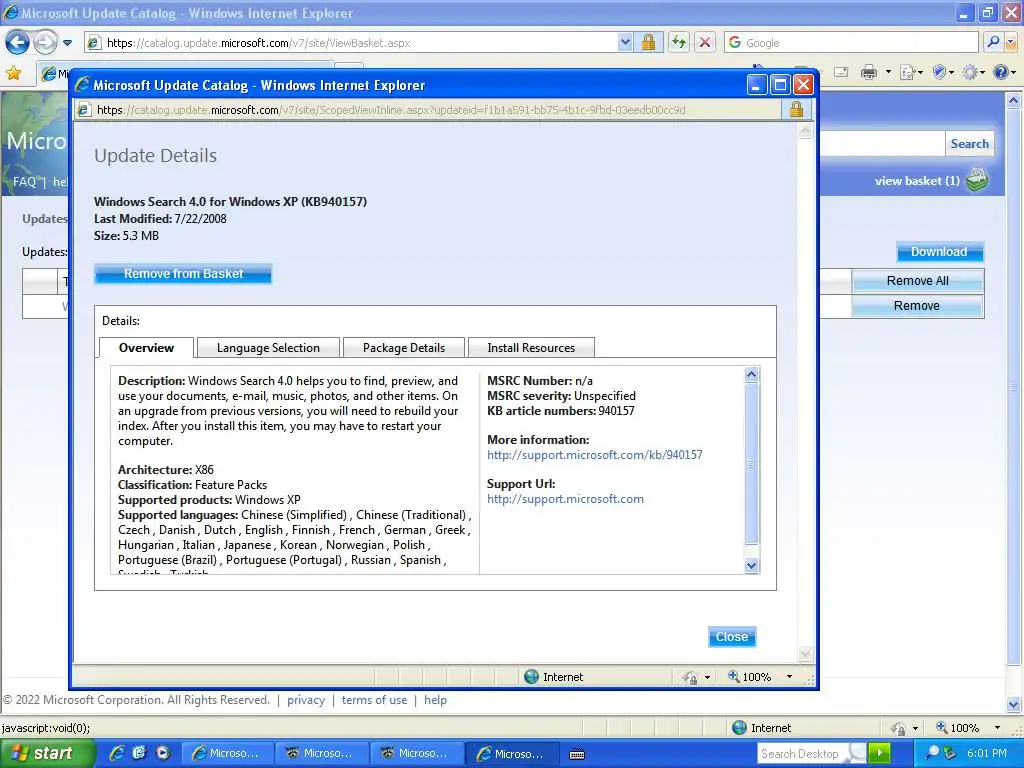Launch Internet Explorer from quick launch

[x=117, y=753]
